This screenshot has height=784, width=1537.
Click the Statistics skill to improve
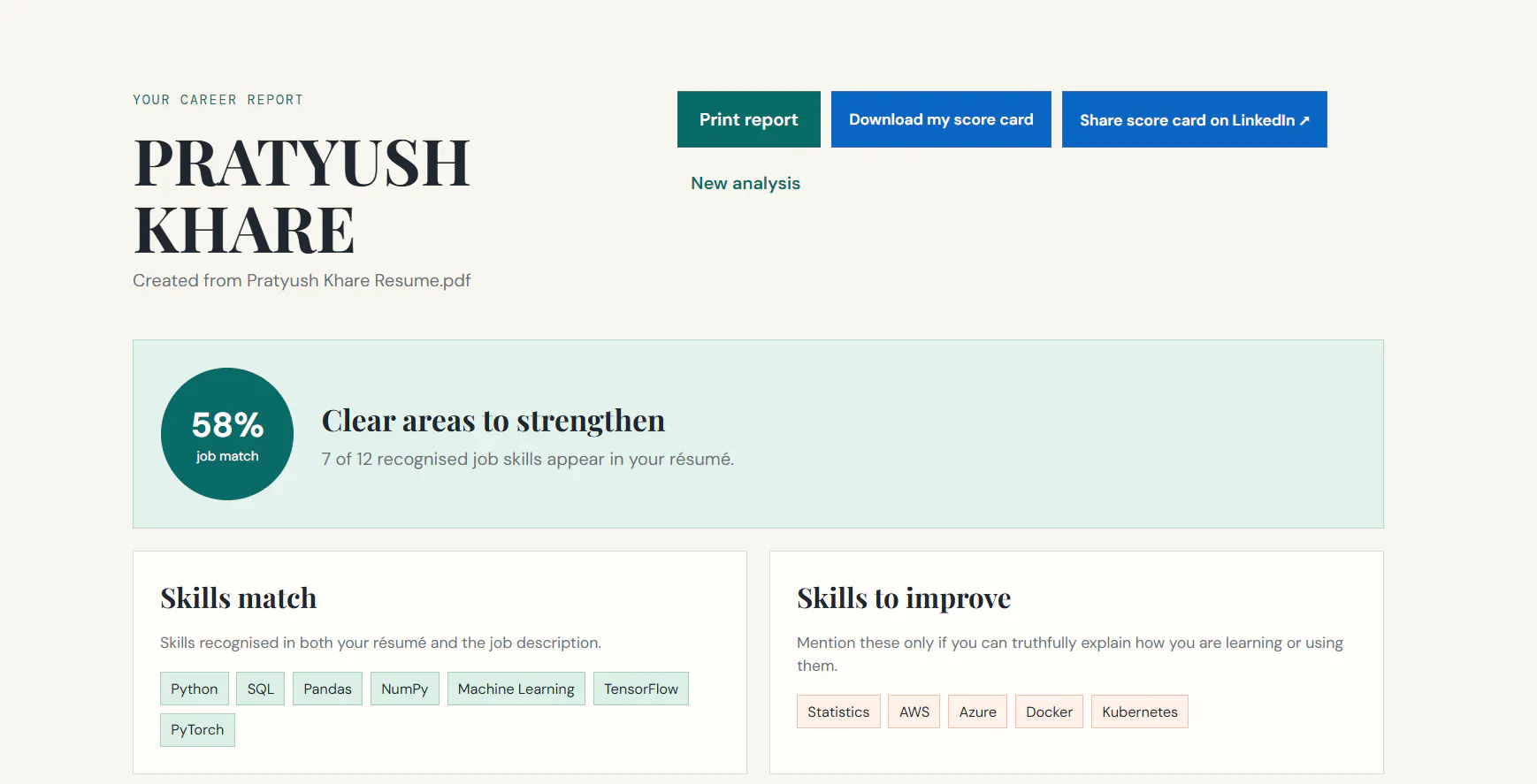tap(838, 712)
